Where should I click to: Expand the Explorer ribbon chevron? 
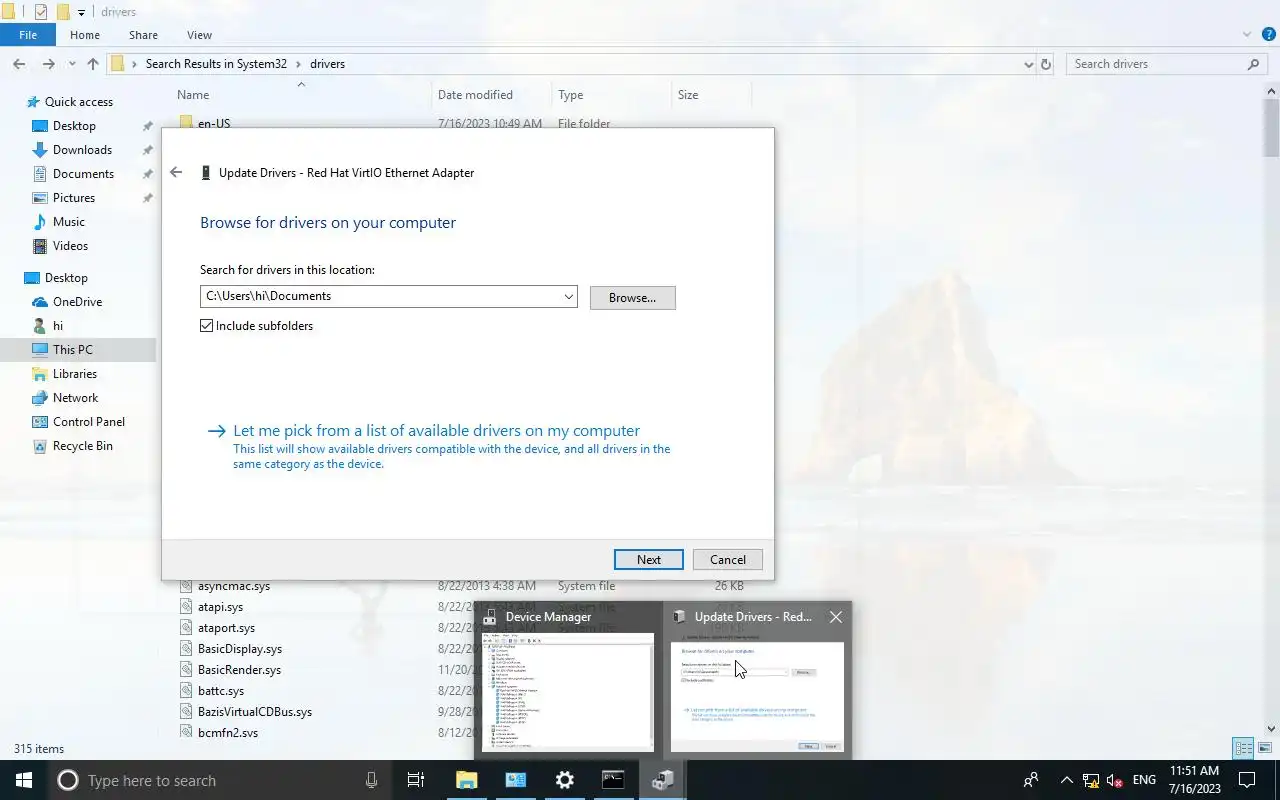pyautogui.click(x=1246, y=35)
